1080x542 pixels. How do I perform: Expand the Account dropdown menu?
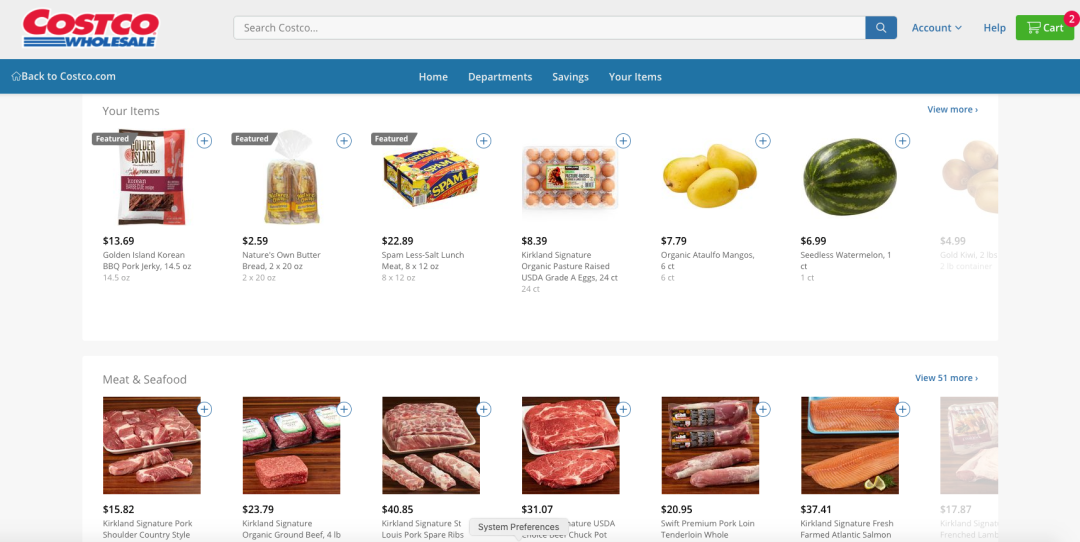click(937, 28)
